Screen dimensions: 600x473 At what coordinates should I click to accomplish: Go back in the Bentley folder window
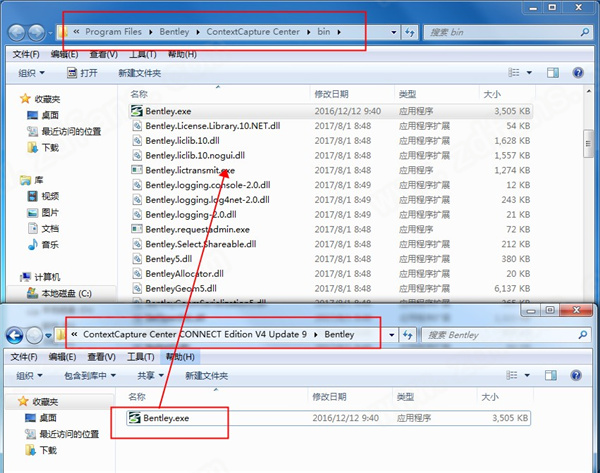click(15, 336)
